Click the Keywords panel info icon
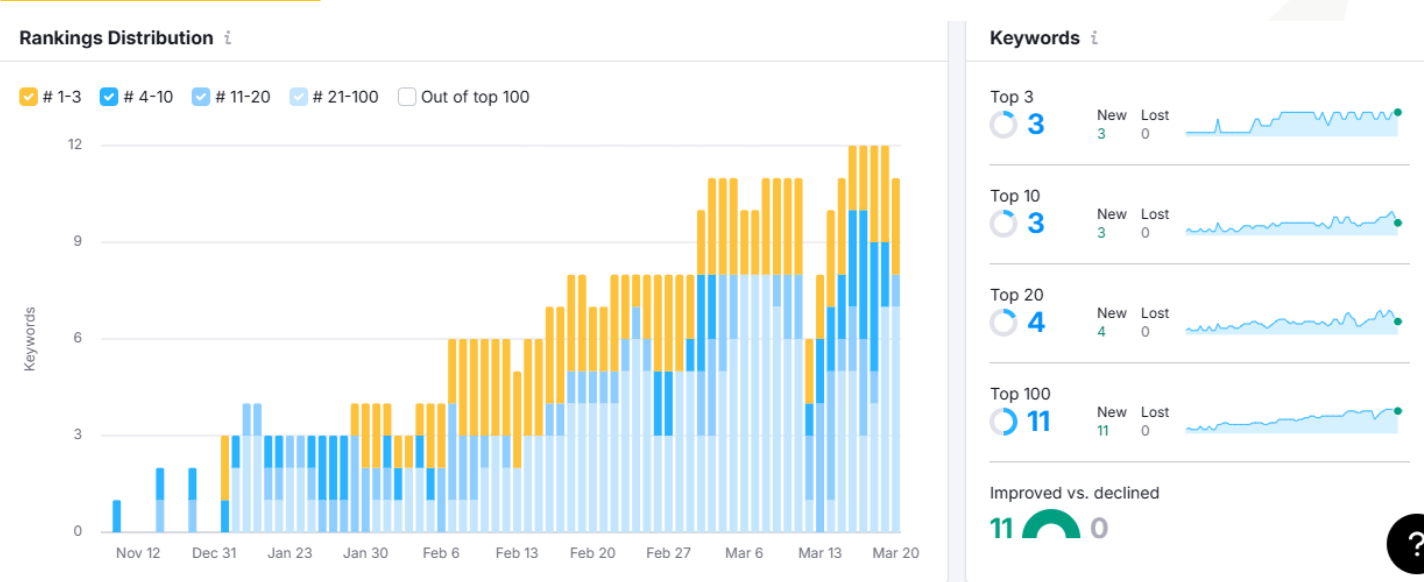This screenshot has height=582, width=1424. click(x=1094, y=38)
